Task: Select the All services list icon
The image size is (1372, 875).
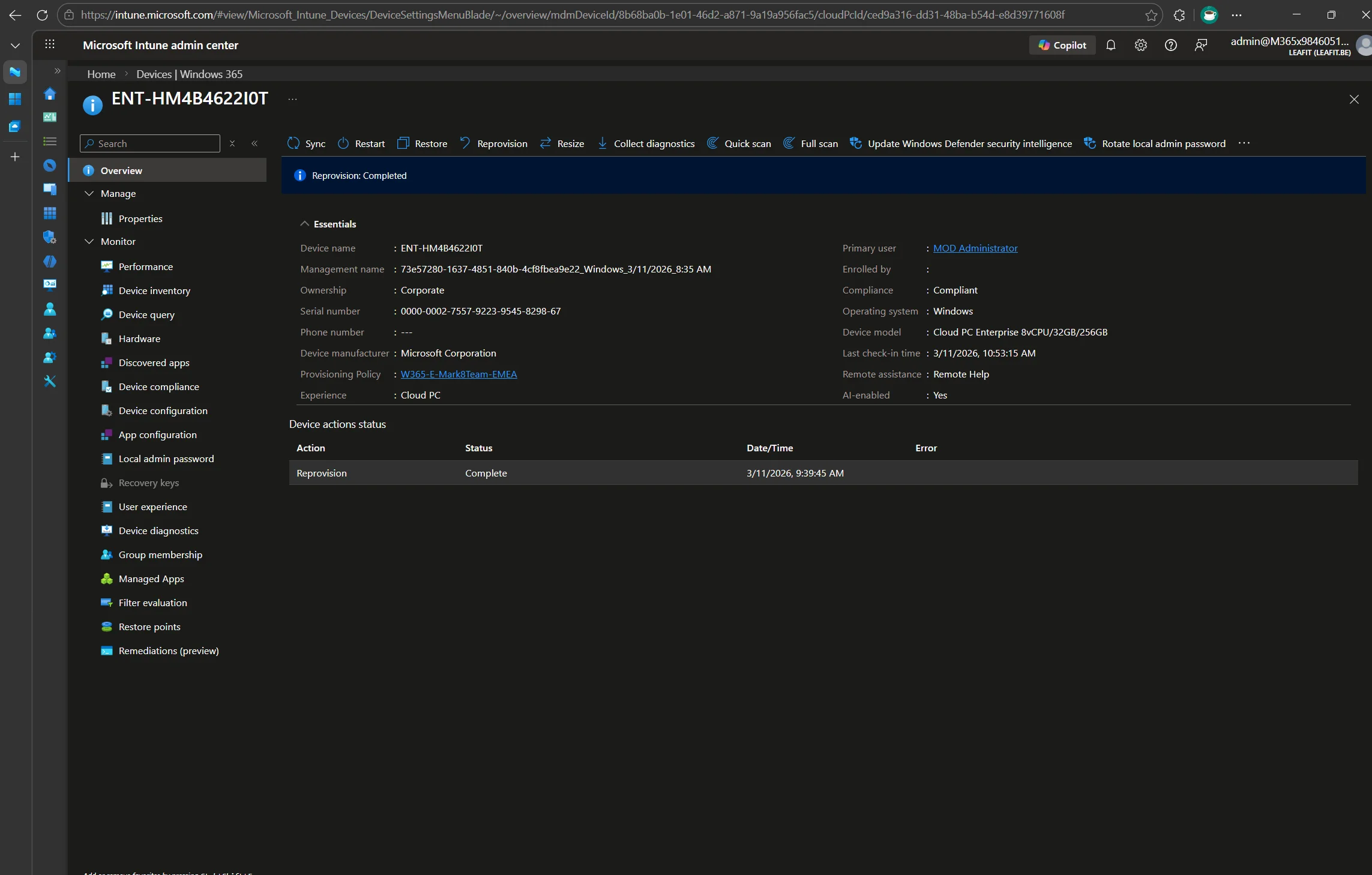Action: click(x=50, y=141)
